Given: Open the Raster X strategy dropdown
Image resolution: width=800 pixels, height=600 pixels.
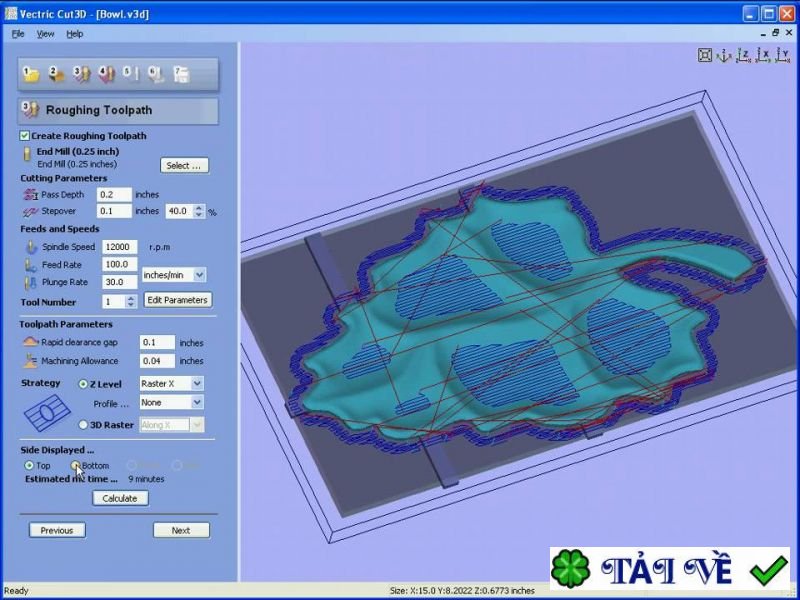Looking at the screenshot, I should tap(170, 383).
